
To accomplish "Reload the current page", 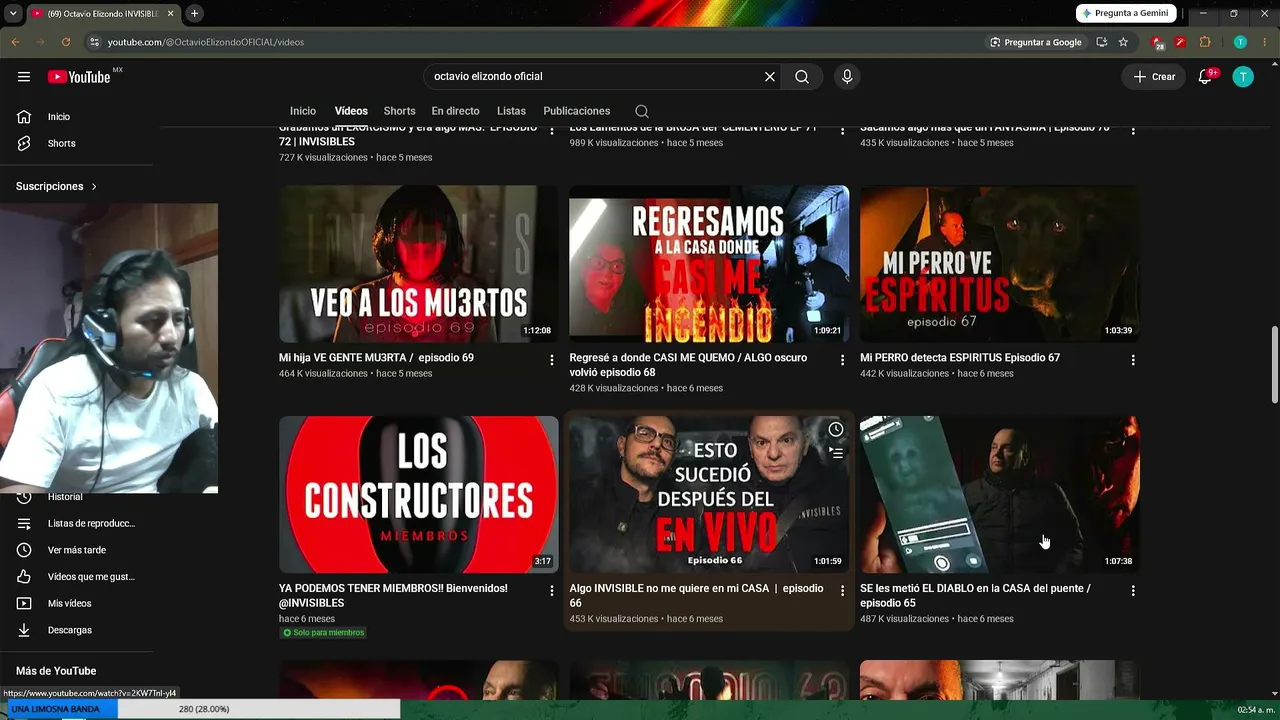I will click(66, 42).
